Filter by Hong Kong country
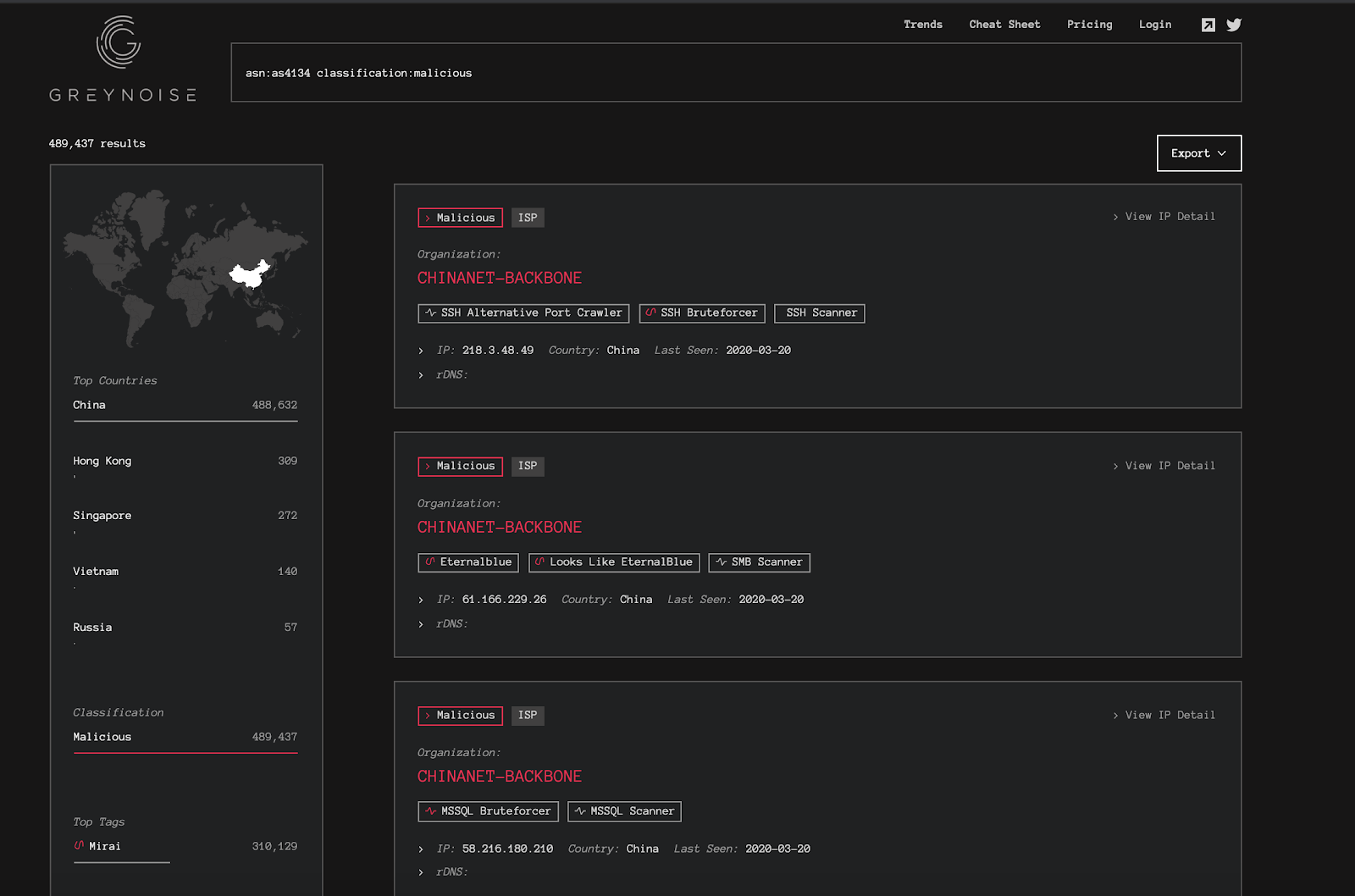 [x=185, y=461]
